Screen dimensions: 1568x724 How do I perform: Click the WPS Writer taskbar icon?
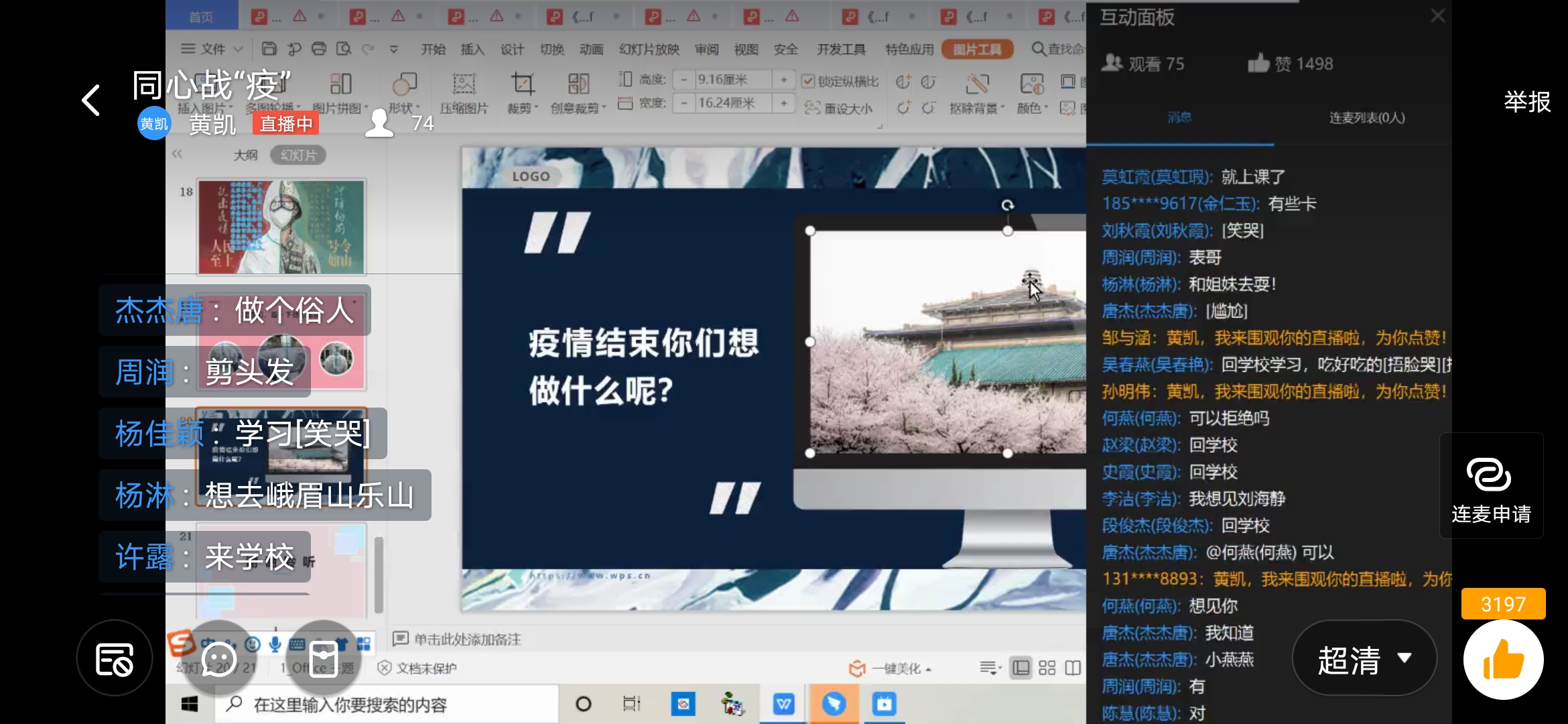pos(783,704)
